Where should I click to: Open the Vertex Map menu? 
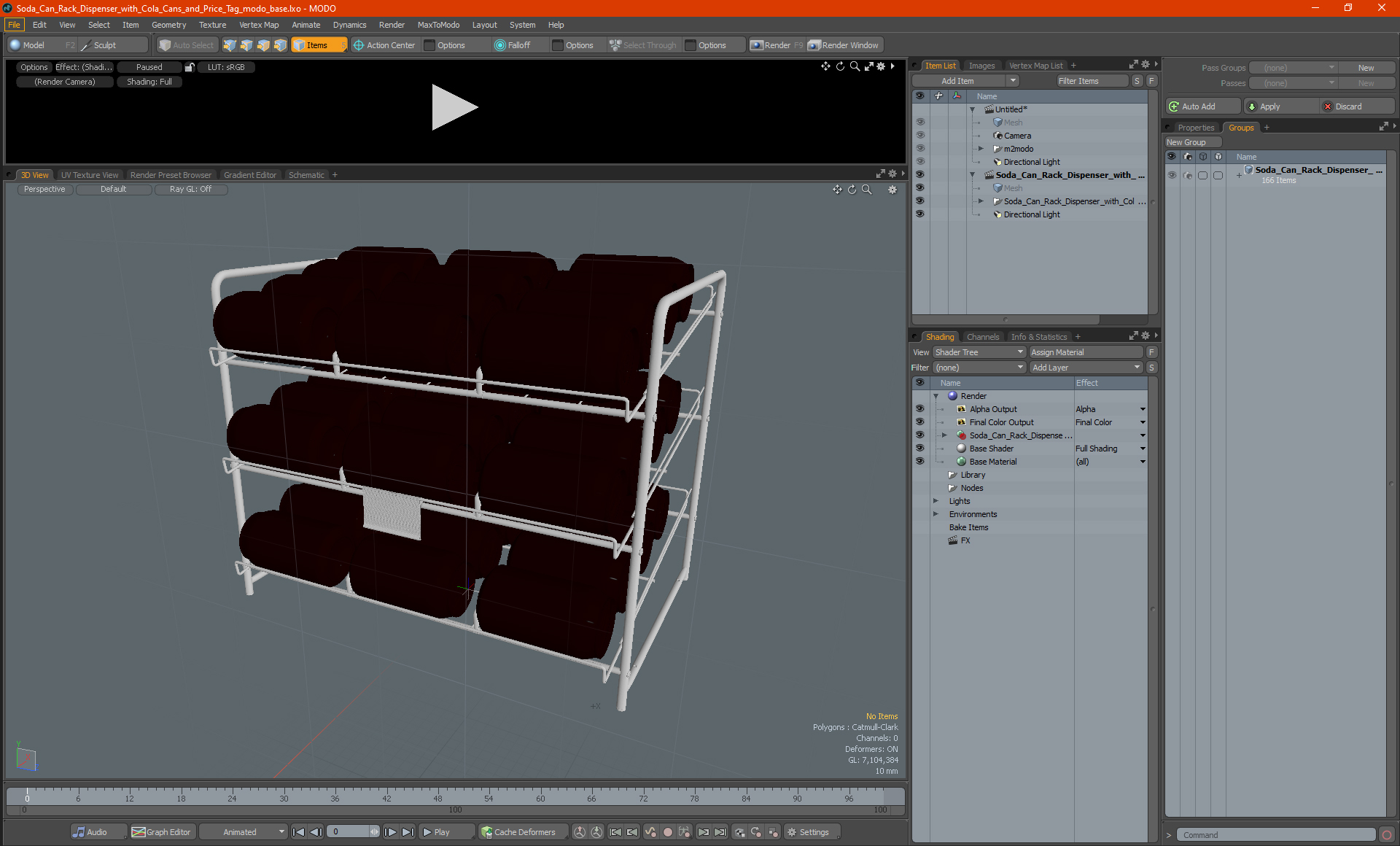259,25
